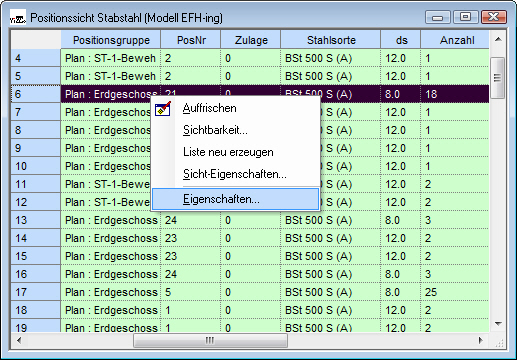This screenshot has width=517, height=360.
Task: Select row header 5
Action: 36,76
